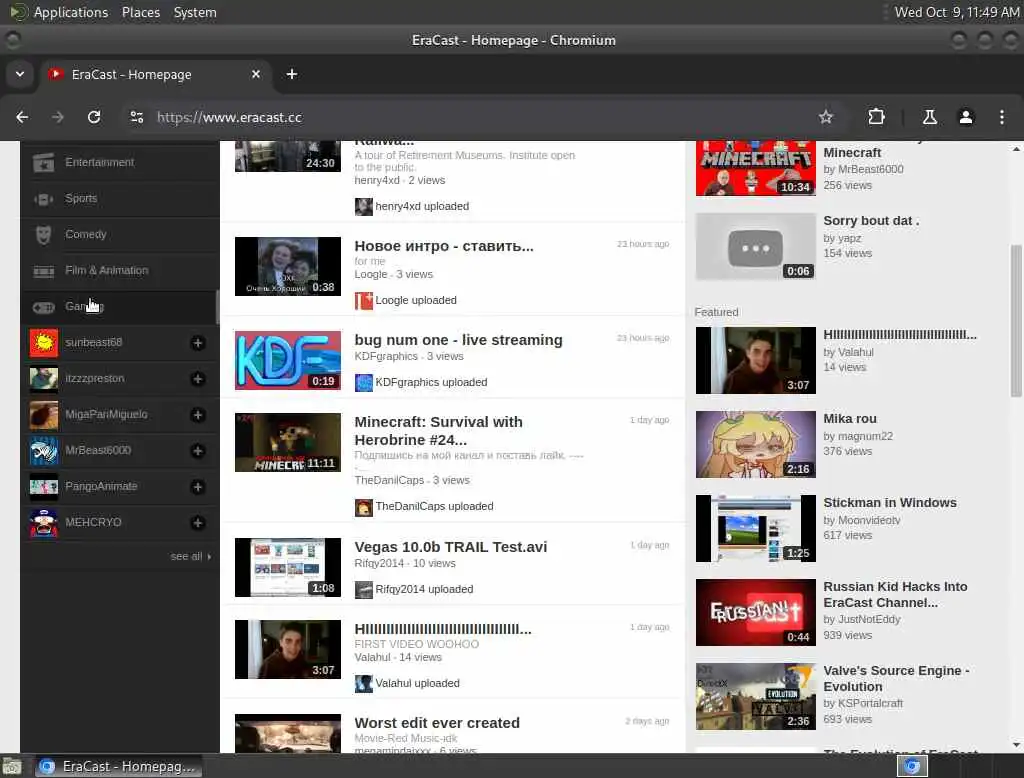Viewport: 1024px width, 778px height.
Task: Play the KDF thumbnail video
Action: point(287,360)
